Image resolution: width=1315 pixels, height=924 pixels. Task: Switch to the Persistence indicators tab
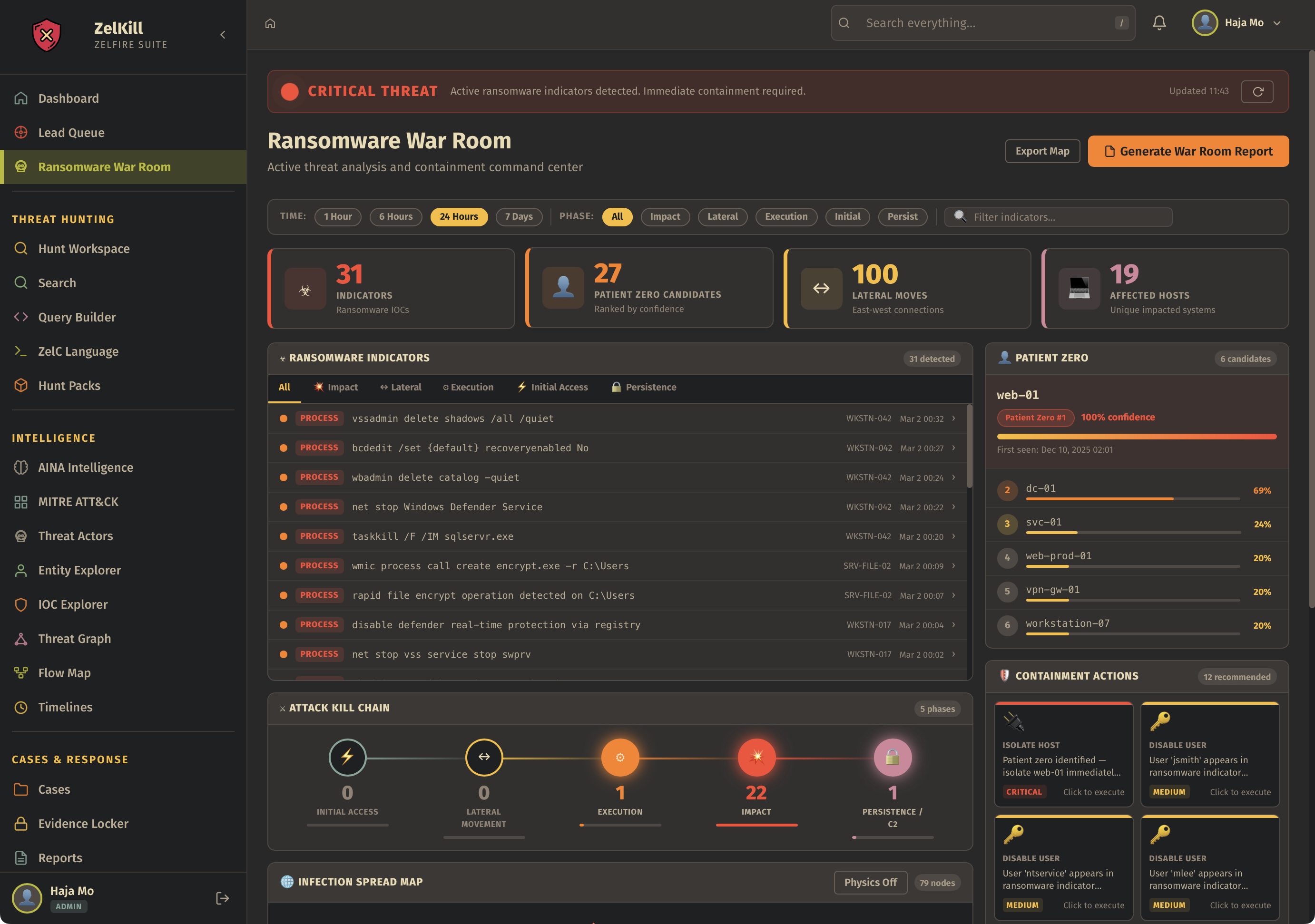click(644, 387)
